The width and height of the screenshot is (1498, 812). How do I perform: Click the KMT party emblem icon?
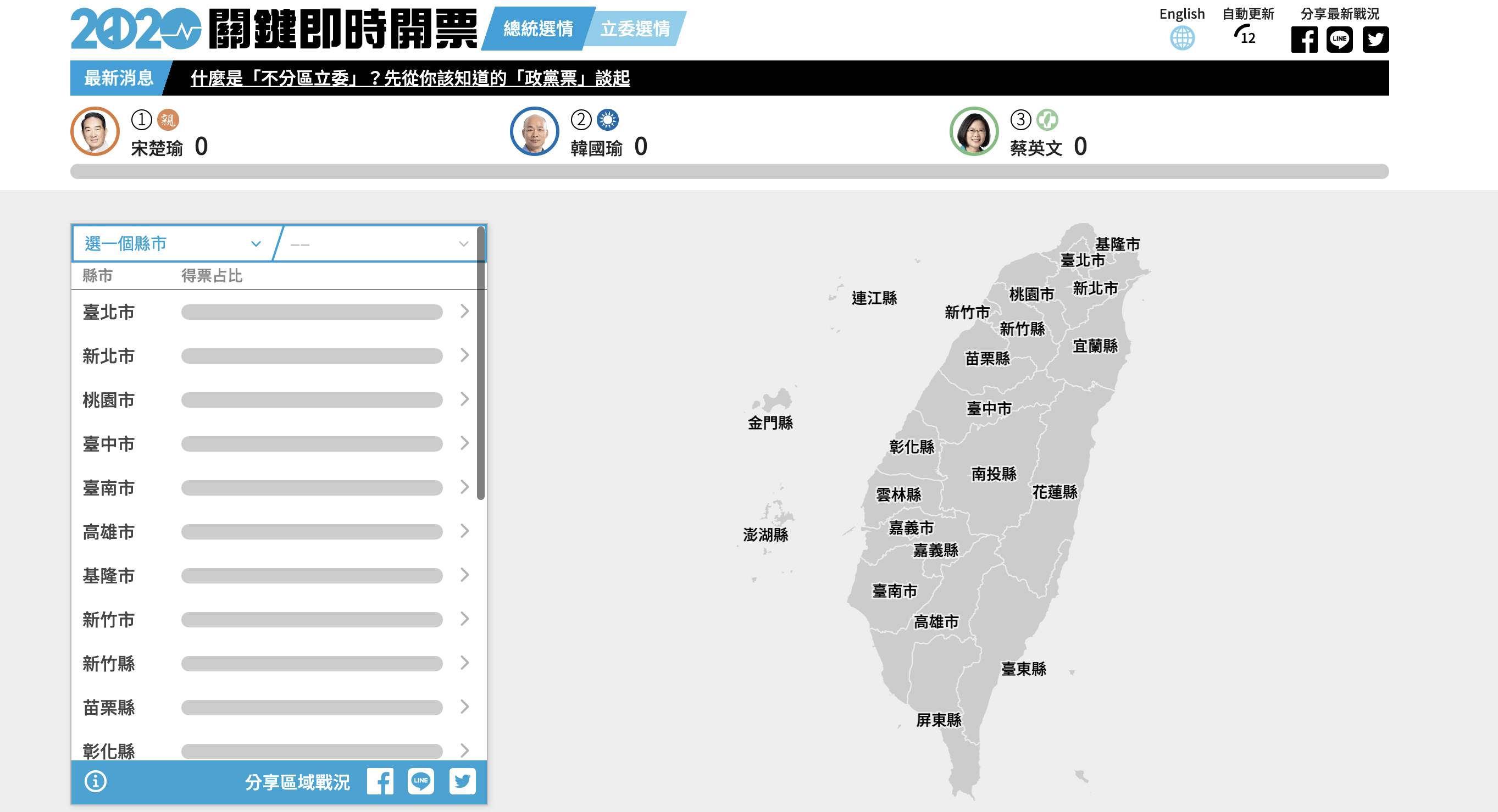click(608, 120)
